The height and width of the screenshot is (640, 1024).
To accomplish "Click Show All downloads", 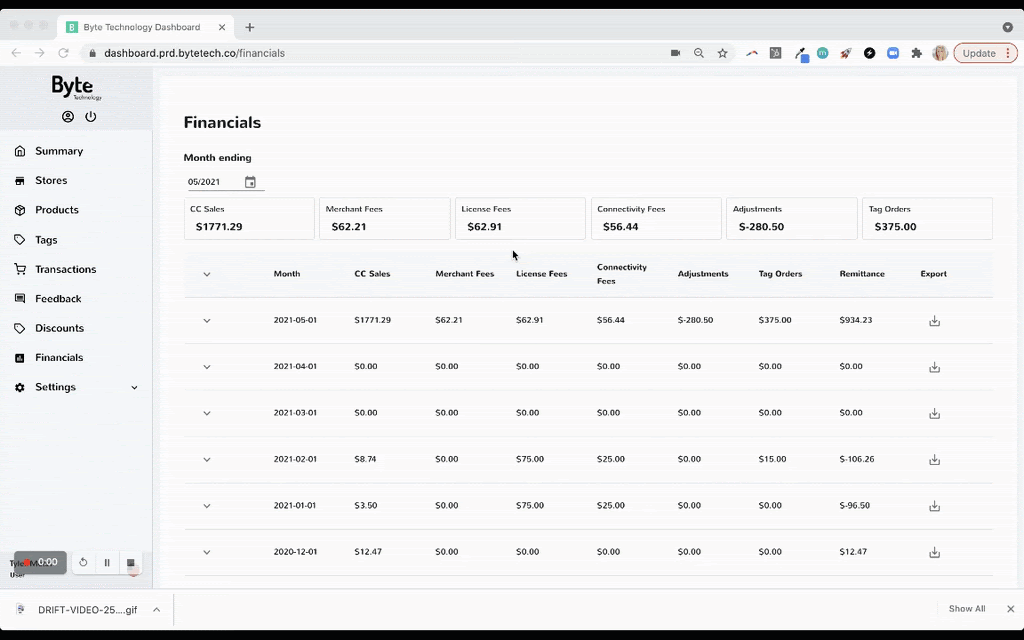I will [x=966, y=609].
